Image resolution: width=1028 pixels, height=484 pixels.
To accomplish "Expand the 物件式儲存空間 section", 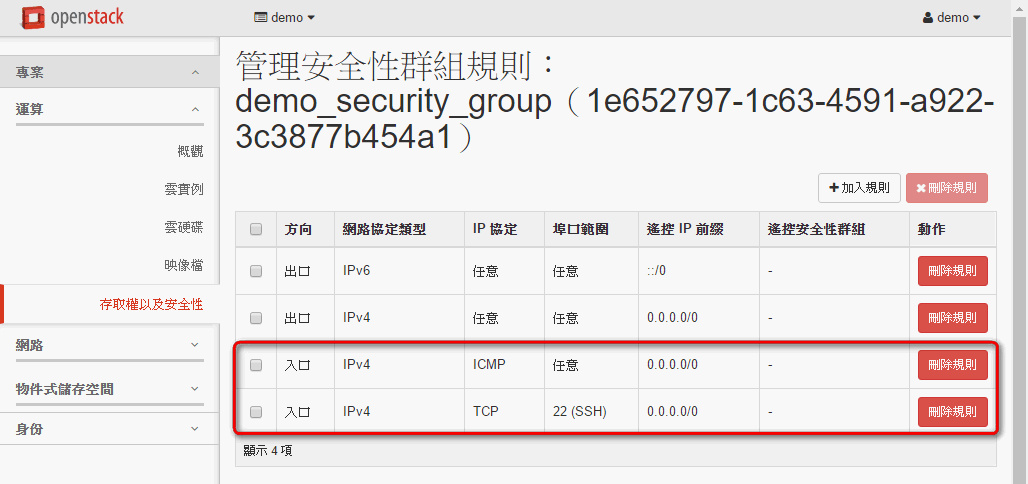I will (109, 389).
